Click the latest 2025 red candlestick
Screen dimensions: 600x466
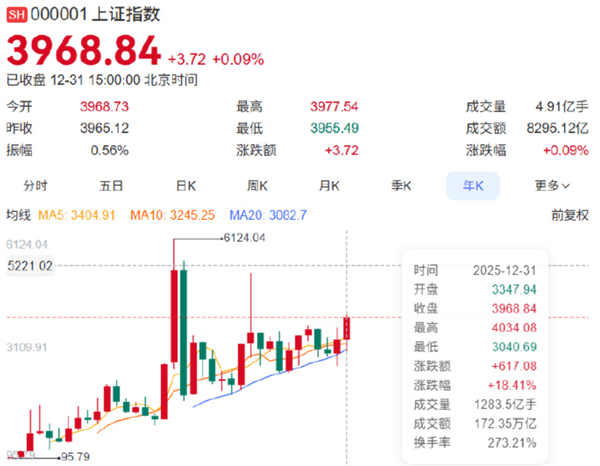point(347,328)
